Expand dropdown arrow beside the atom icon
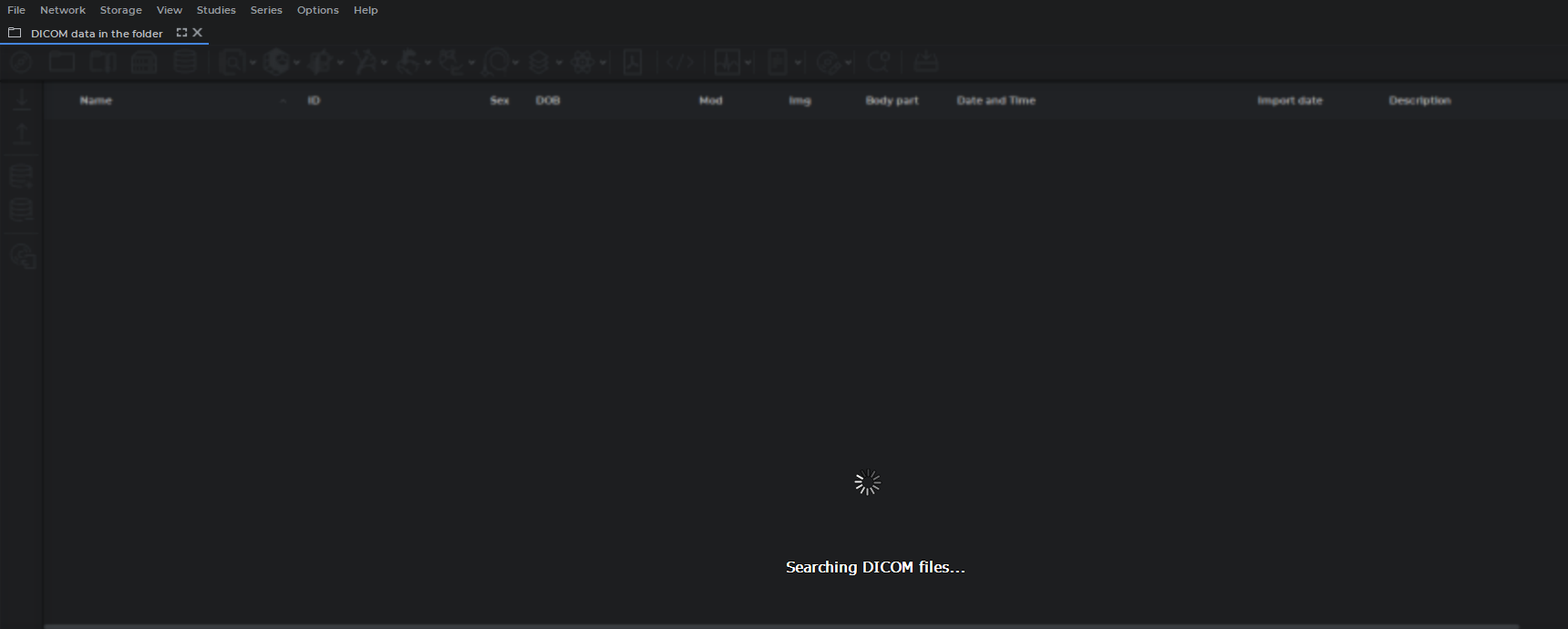This screenshot has height=629, width=1568. tap(603, 63)
